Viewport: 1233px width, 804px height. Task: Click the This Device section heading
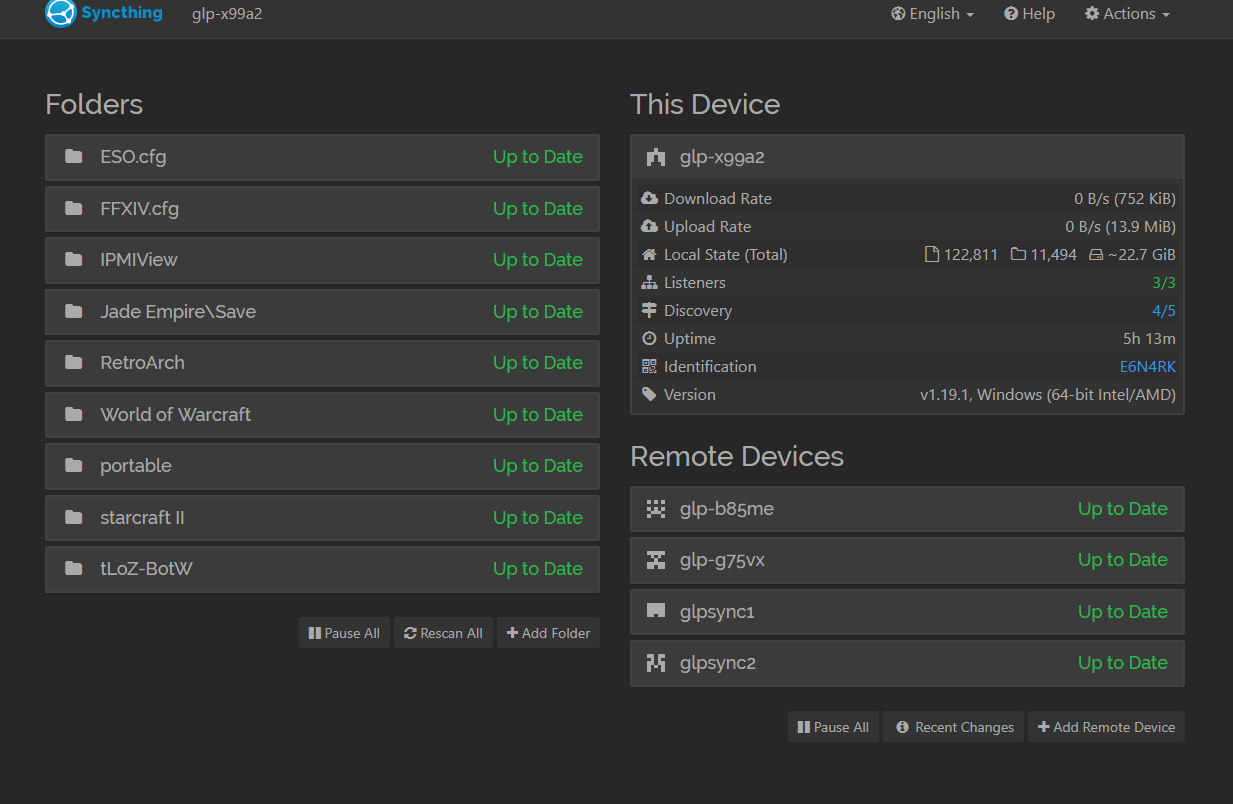705,105
